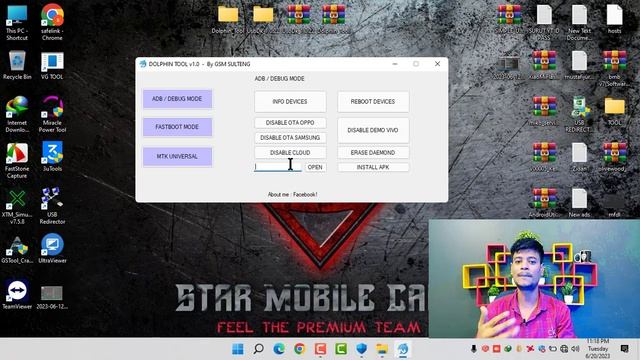Click the INSTALL APK button
This screenshot has height=360, width=640.
[373, 167]
